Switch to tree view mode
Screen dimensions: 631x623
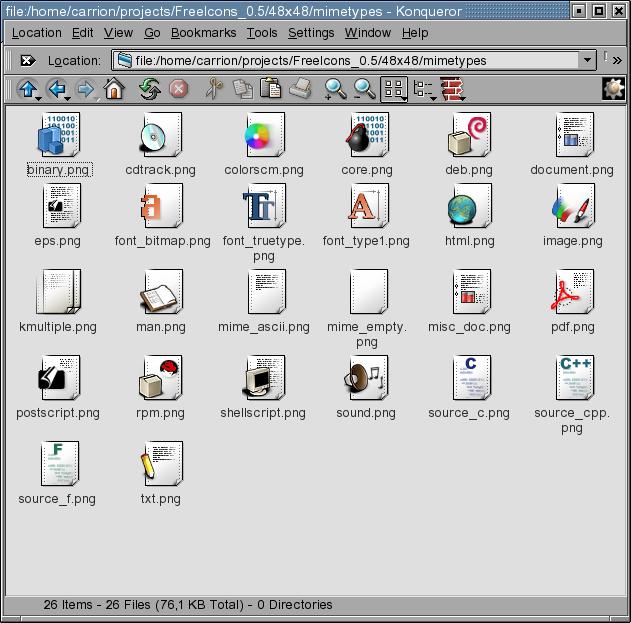click(x=423, y=89)
